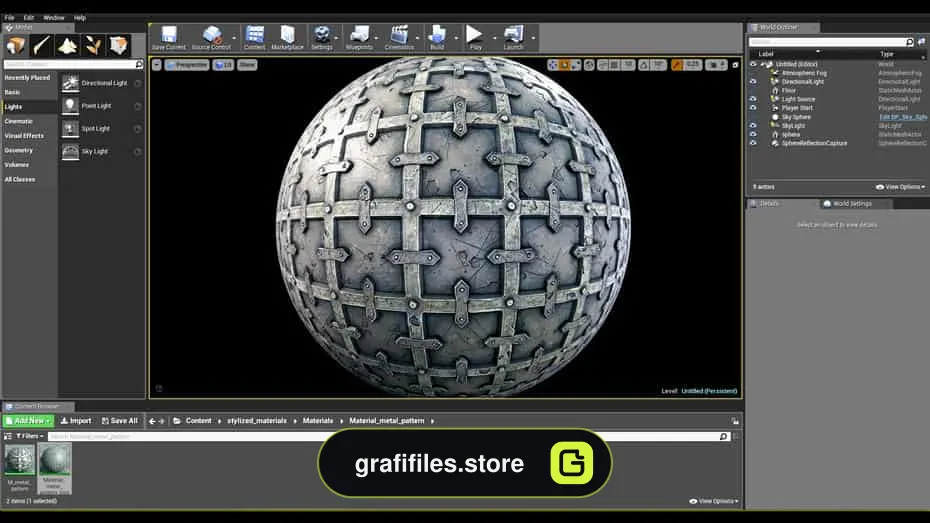
Task: Open the File menu
Action: coord(9,18)
